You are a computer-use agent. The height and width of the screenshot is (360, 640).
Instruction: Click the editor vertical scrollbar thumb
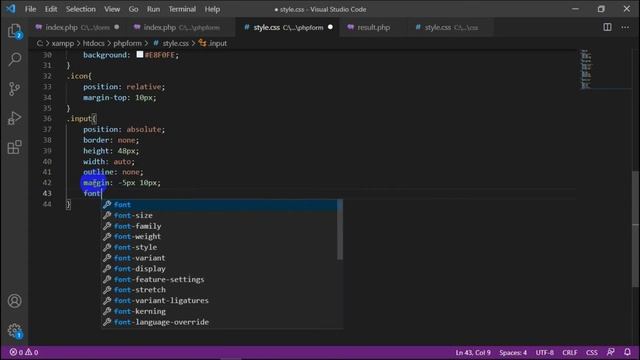(x=636, y=228)
